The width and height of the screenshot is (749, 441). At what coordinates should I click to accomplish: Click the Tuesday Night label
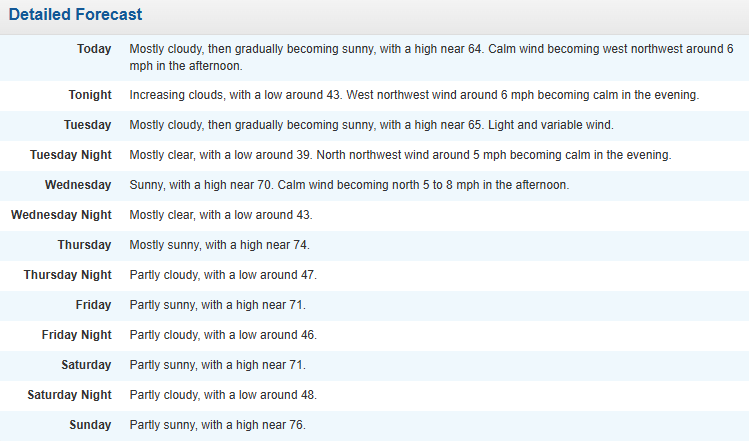(70, 155)
